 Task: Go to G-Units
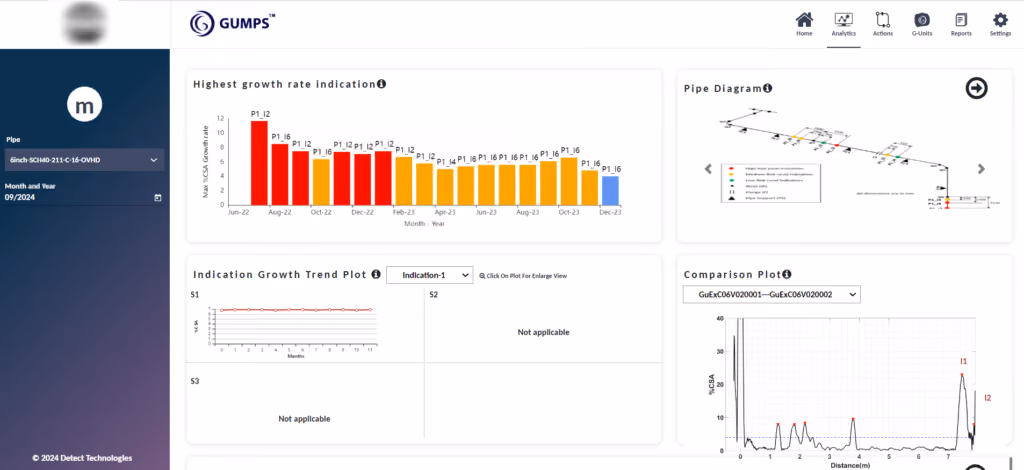click(x=922, y=24)
